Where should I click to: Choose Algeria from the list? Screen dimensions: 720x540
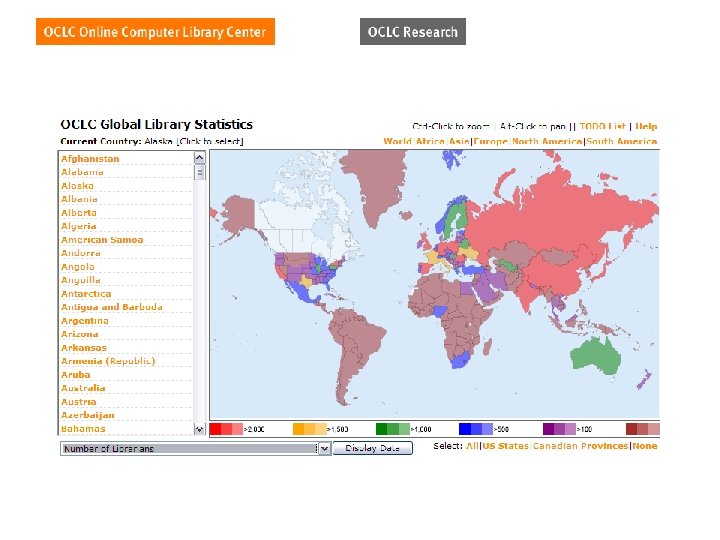coord(79,226)
